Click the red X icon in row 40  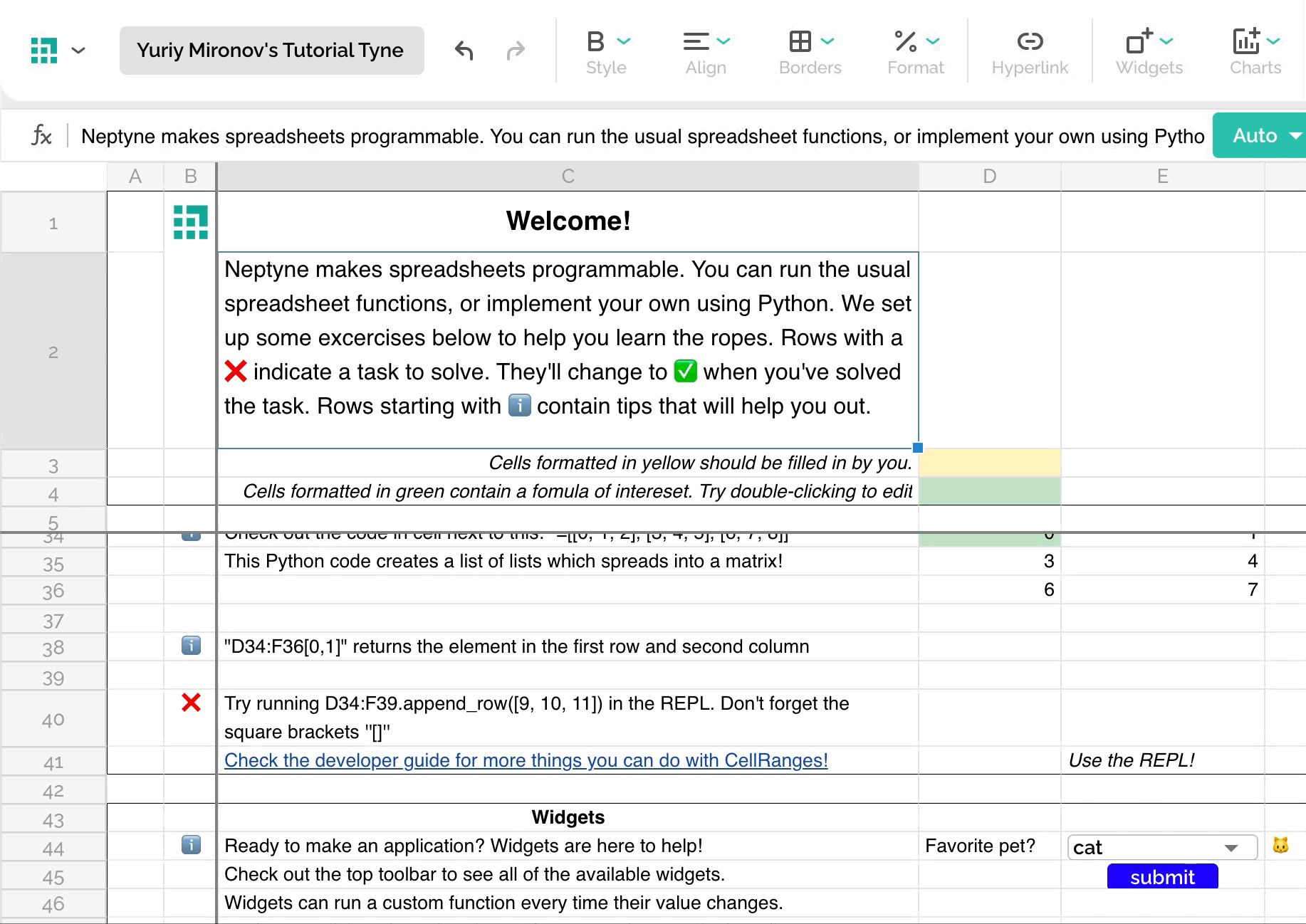pyautogui.click(x=191, y=703)
